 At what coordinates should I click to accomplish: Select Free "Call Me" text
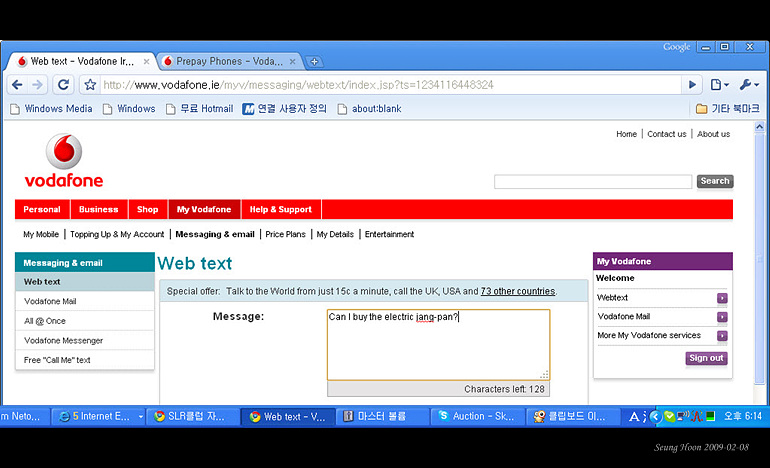click(85, 360)
